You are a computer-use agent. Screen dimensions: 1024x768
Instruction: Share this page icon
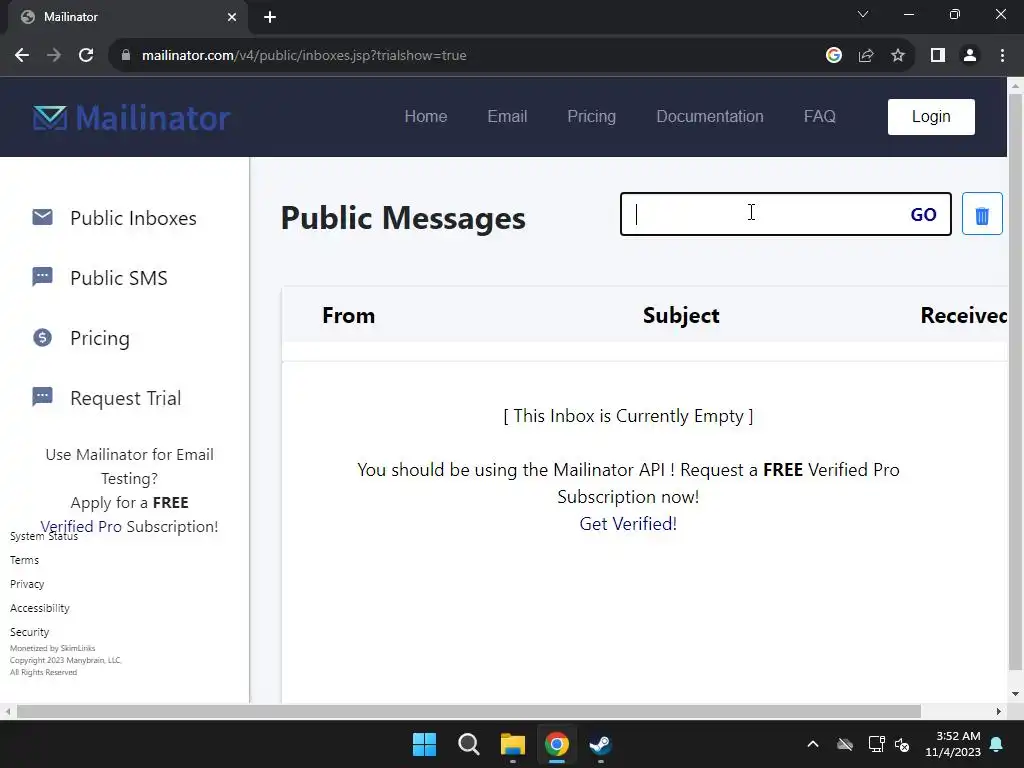[x=866, y=56]
